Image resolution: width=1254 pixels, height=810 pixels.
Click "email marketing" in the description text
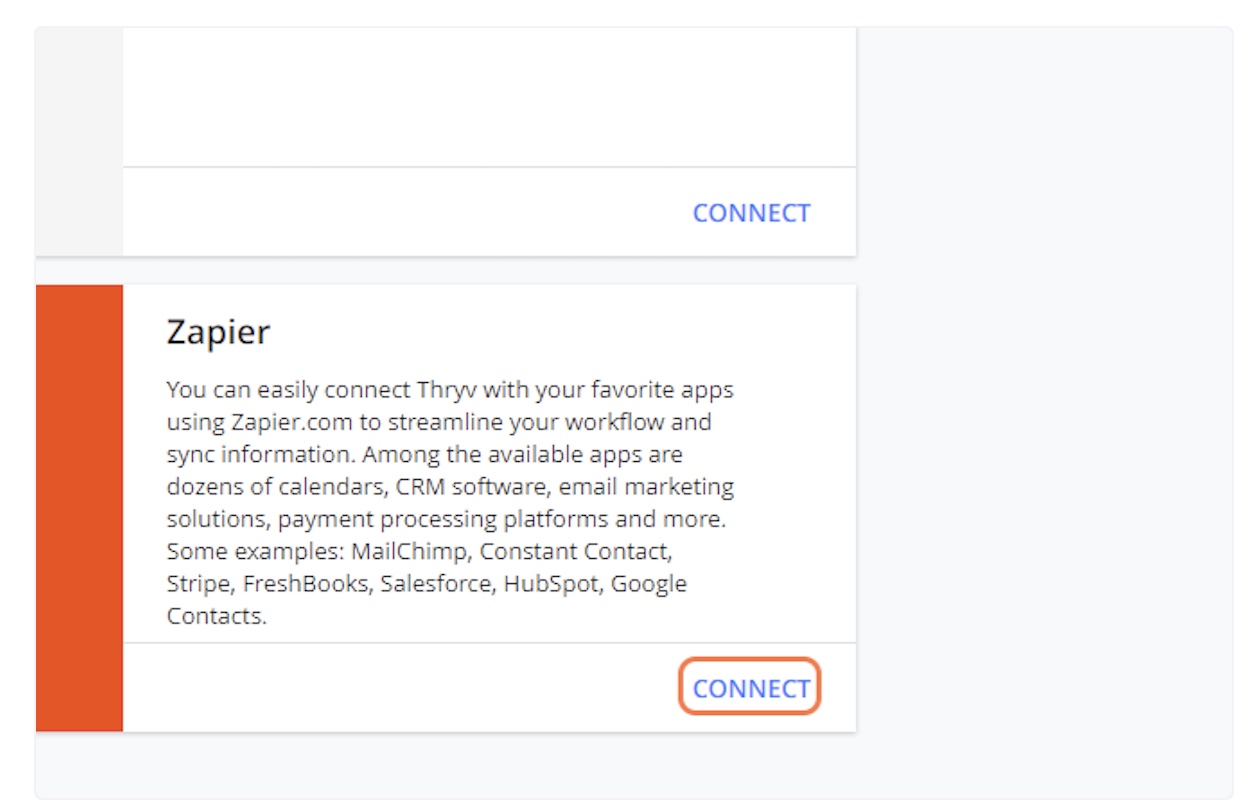pos(646,486)
